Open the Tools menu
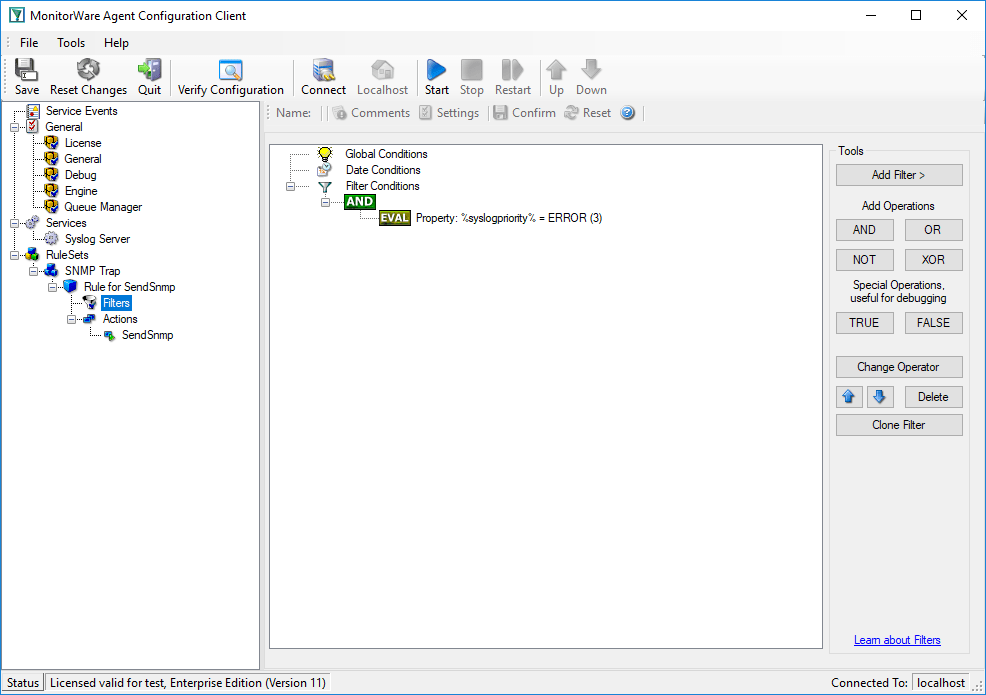Image resolution: width=986 pixels, height=695 pixels. pos(70,43)
